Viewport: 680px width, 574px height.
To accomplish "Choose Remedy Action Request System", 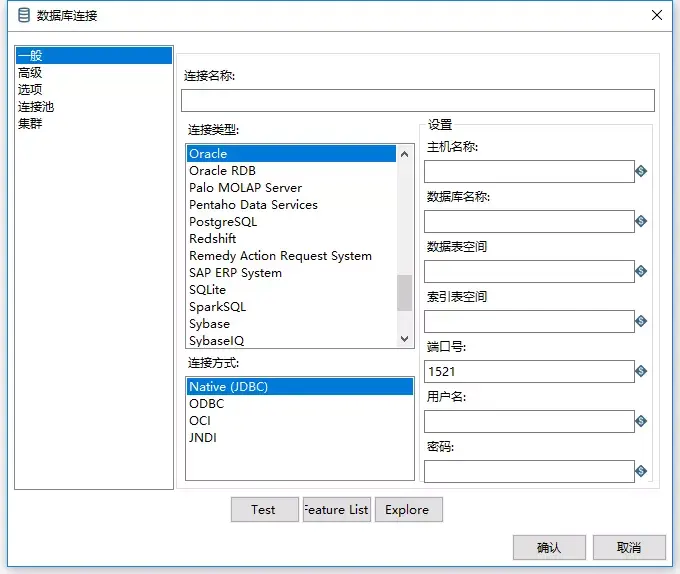I will pos(291,256).
